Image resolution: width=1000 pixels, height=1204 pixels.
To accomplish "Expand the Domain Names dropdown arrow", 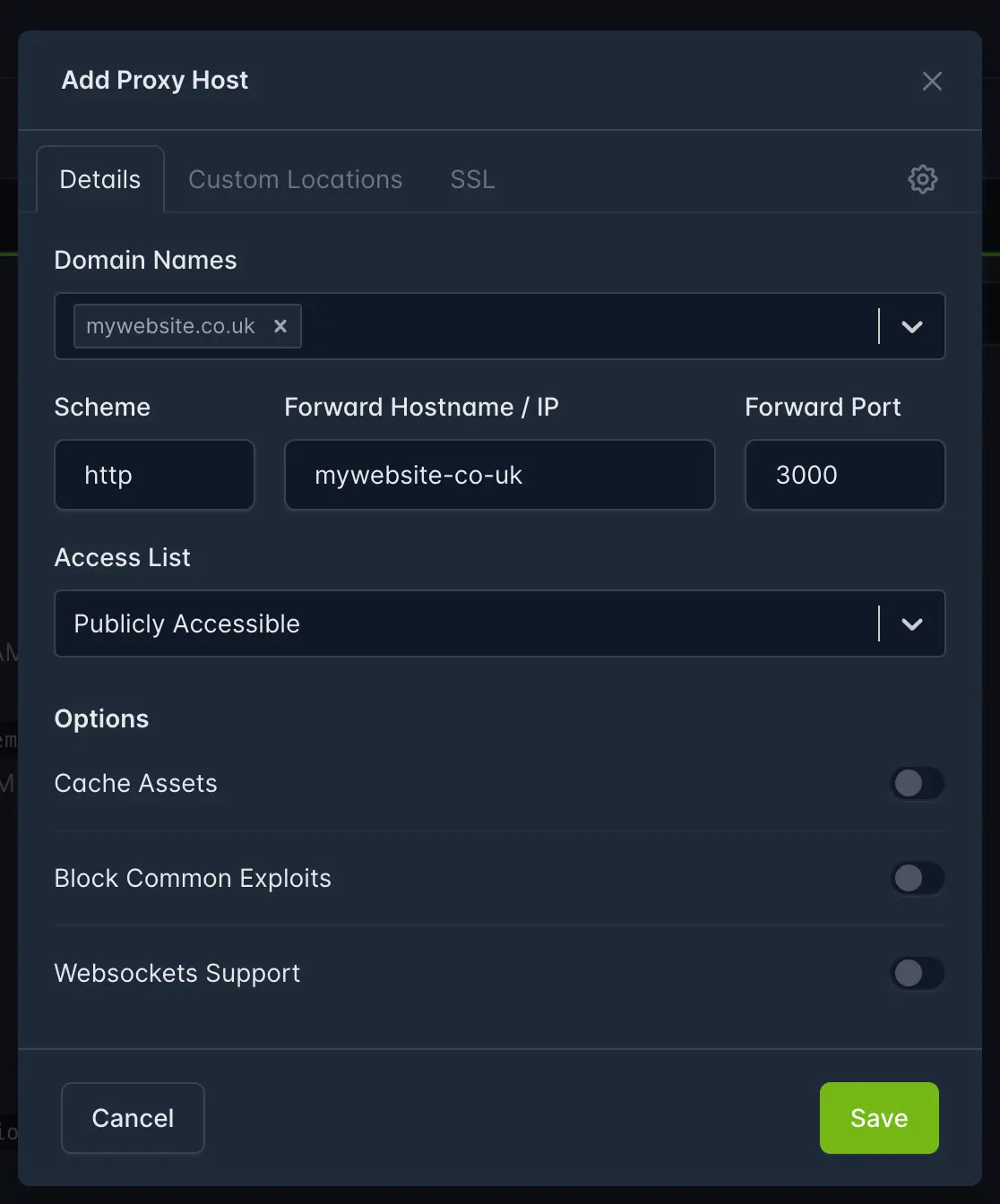I will pos(912,327).
